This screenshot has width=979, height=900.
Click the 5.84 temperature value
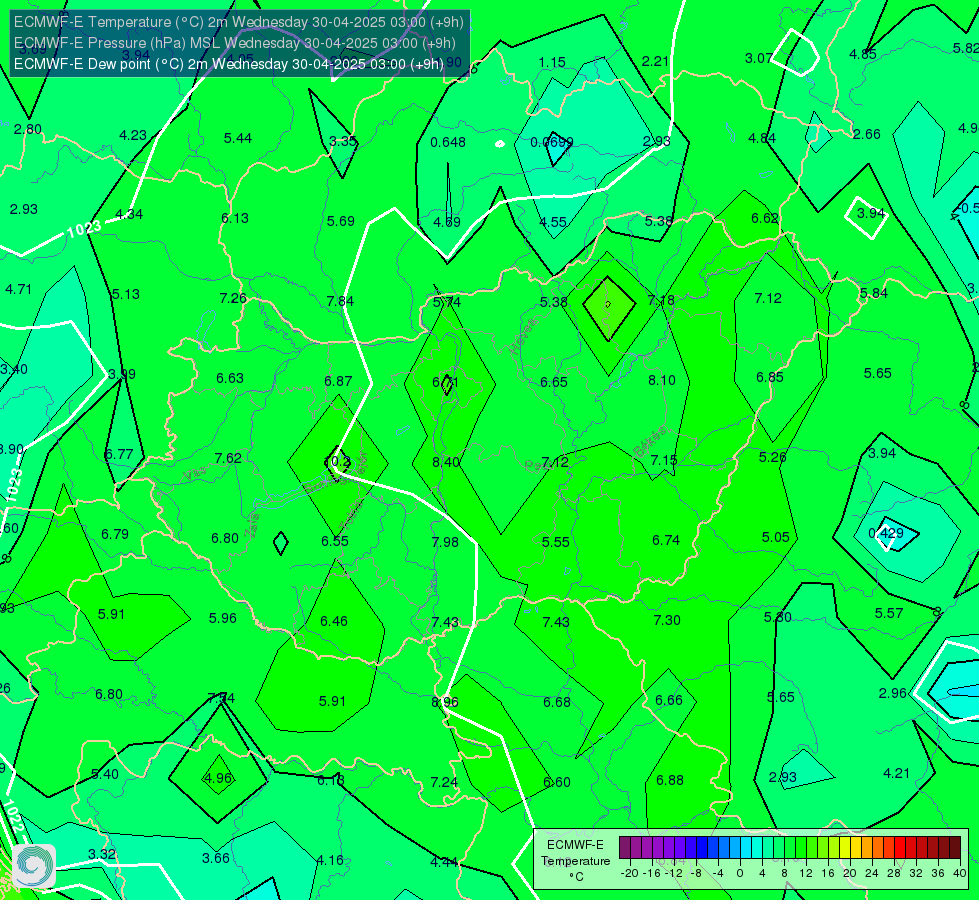(x=873, y=293)
